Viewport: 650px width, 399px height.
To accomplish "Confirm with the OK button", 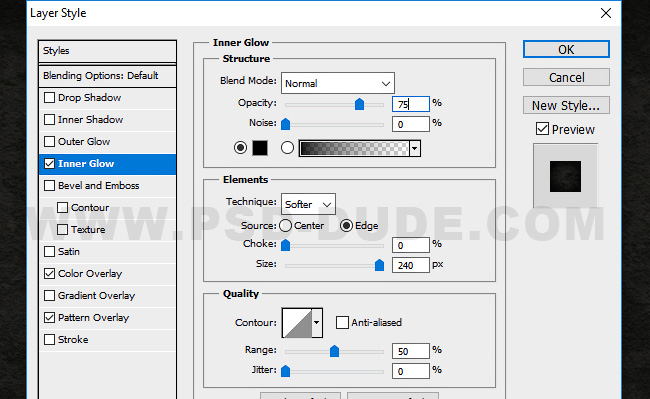I will (x=566, y=49).
